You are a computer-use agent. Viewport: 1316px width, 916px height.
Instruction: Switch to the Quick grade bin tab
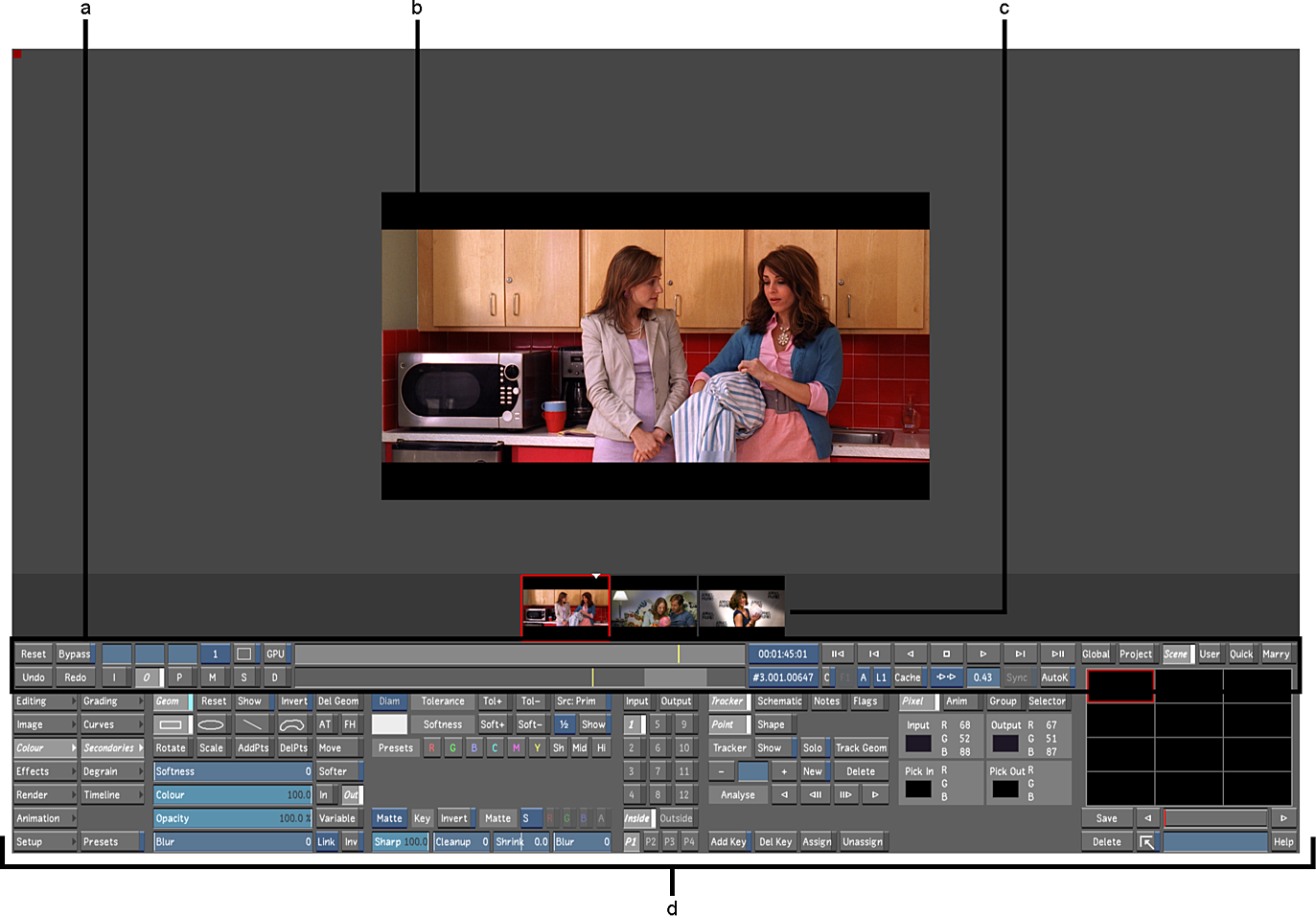(1241, 653)
